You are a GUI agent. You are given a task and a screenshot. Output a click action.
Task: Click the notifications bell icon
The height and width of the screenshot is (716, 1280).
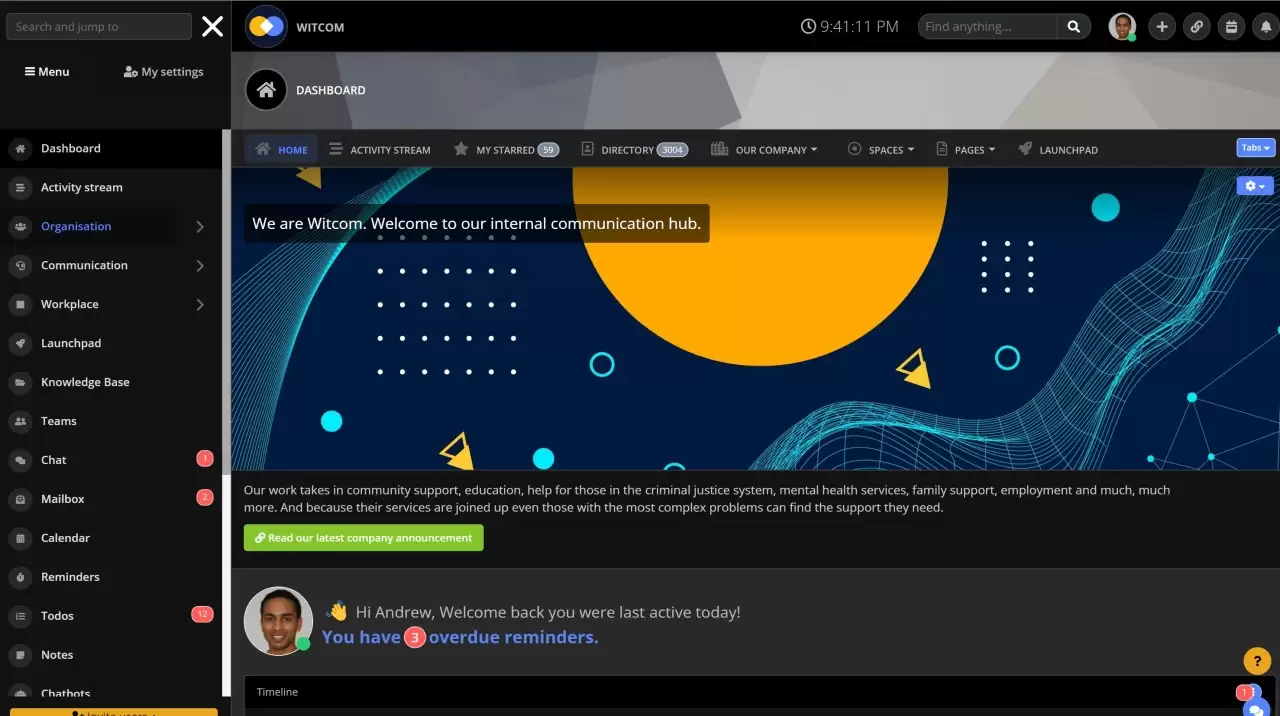point(1265,27)
